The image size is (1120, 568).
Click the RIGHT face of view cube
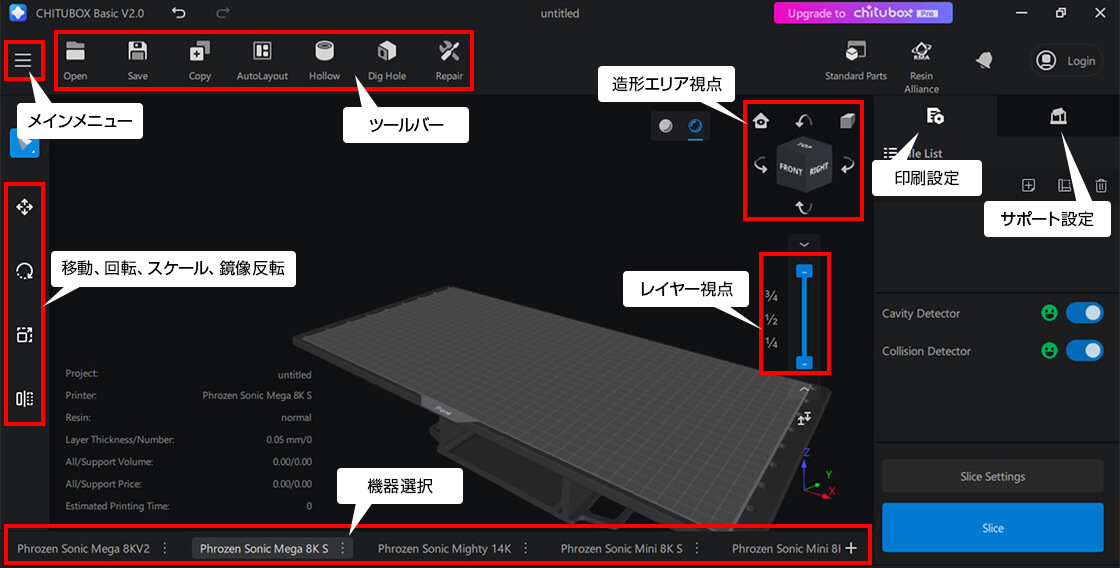(x=819, y=169)
